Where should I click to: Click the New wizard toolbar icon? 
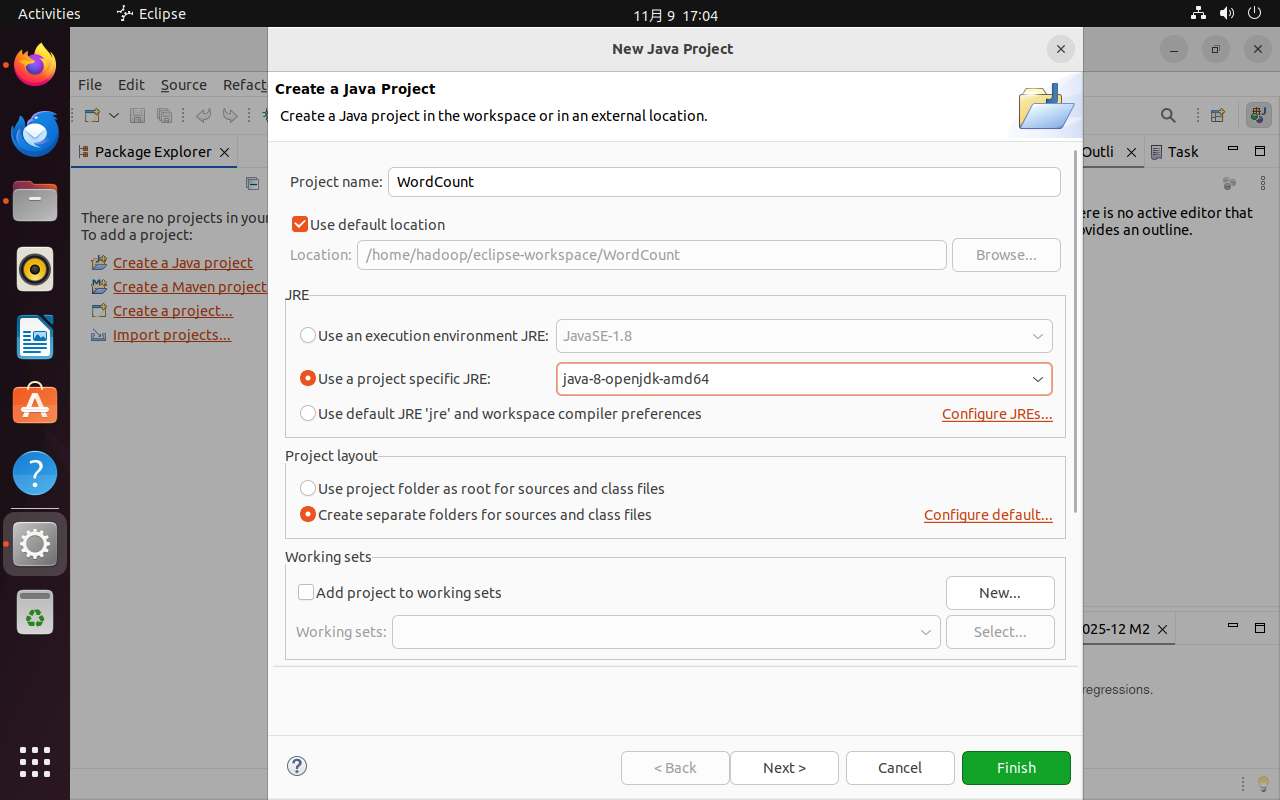point(92,115)
